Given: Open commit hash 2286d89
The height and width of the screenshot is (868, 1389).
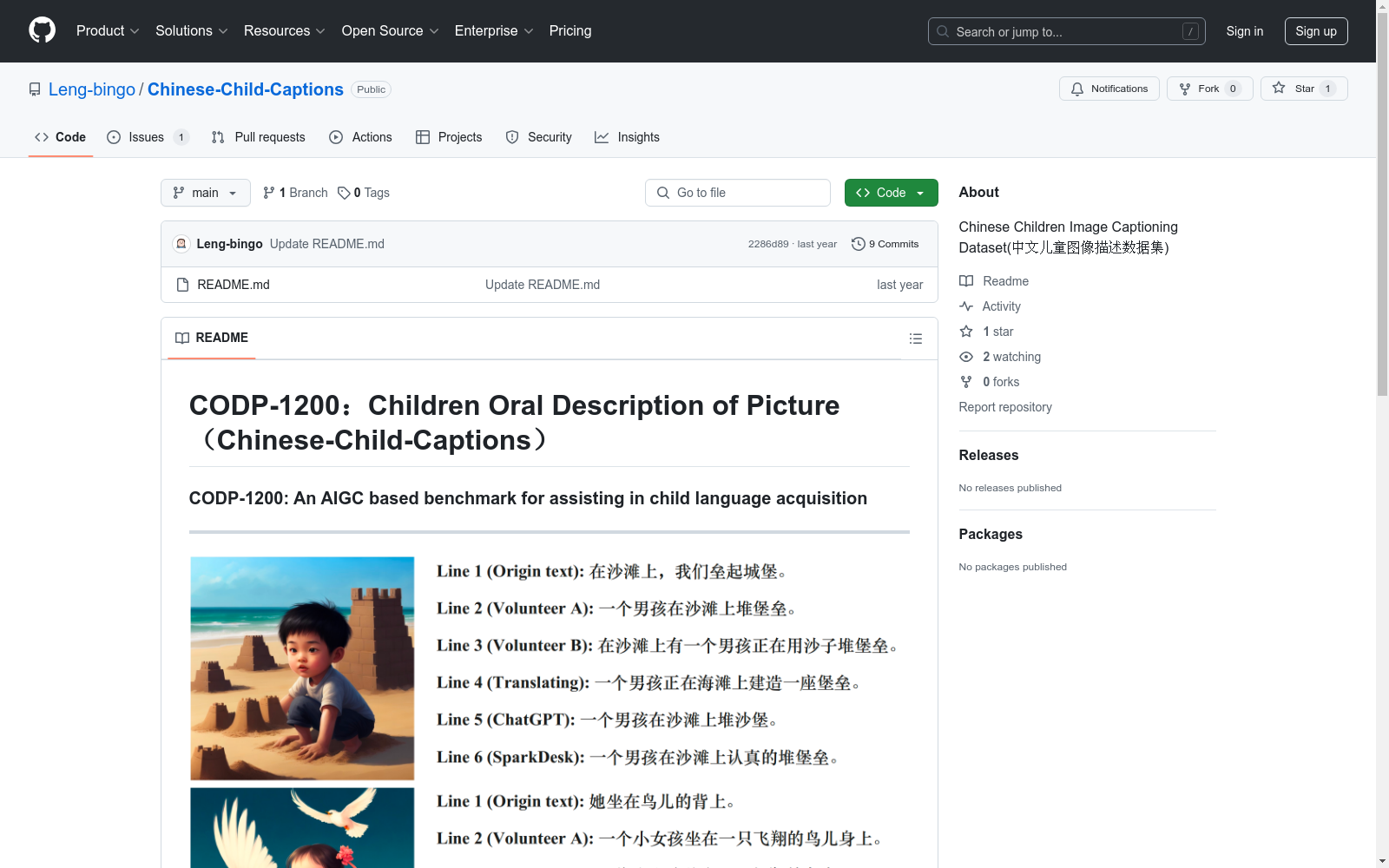Looking at the screenshot, I should [x=768, y=244].
